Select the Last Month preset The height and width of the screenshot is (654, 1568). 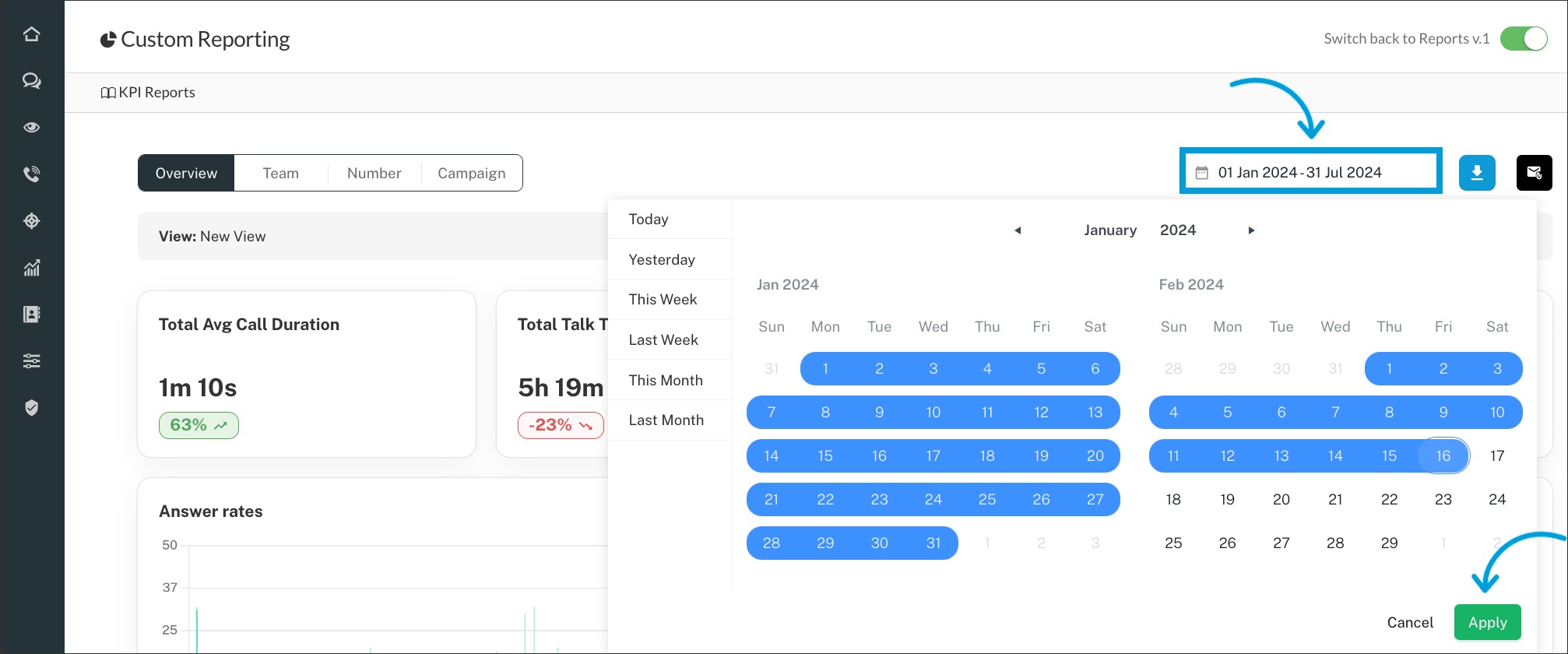point(666,420)
